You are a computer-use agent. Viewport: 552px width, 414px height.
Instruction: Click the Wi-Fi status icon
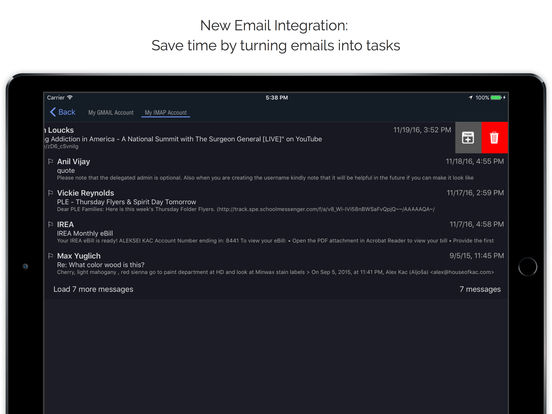point(70,97)
